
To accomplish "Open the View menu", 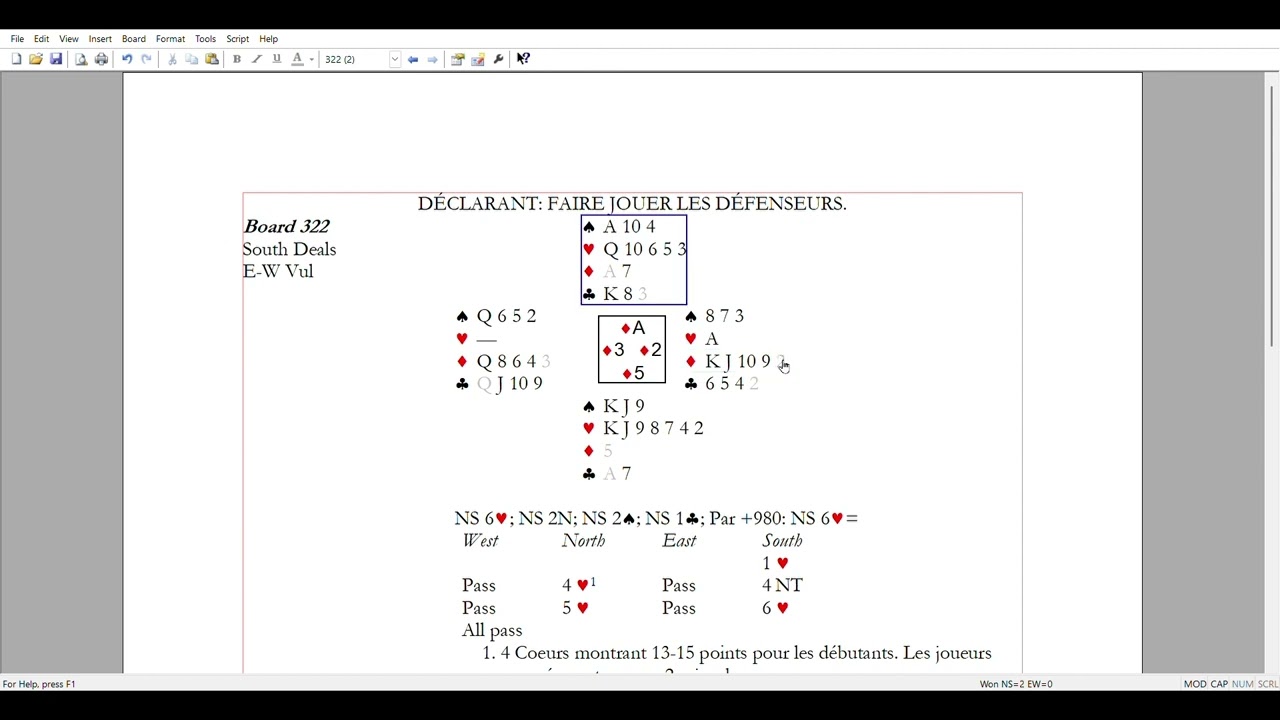I will (x=68, y=39).
